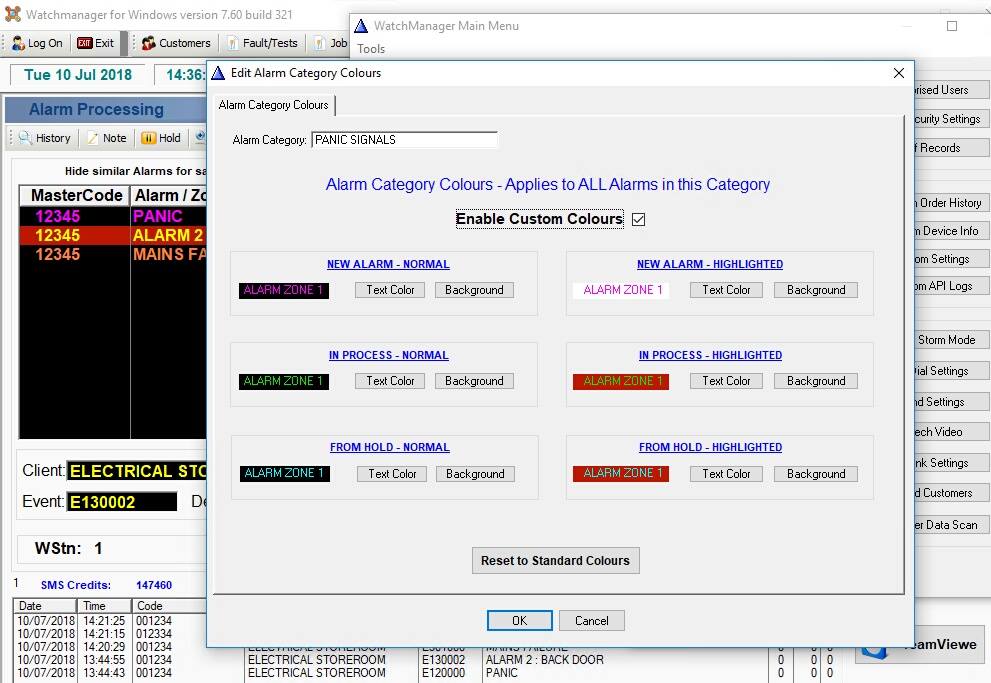The height and width of the screenshot is (683, 991).
Task: Click the Note toolbar icon
Action: point(107,138)
